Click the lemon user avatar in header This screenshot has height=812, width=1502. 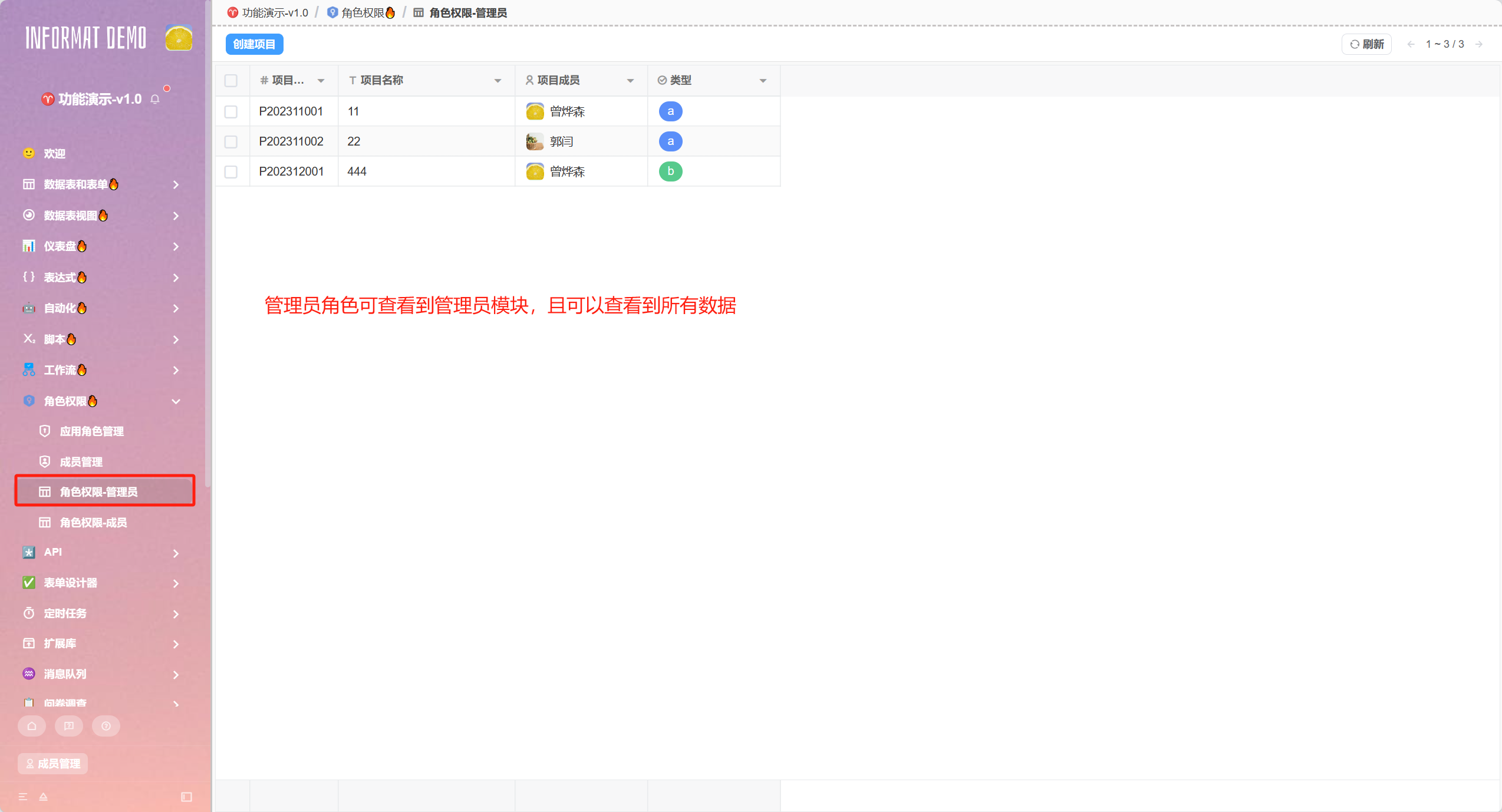pyautogui.click(x=178, y=38)
